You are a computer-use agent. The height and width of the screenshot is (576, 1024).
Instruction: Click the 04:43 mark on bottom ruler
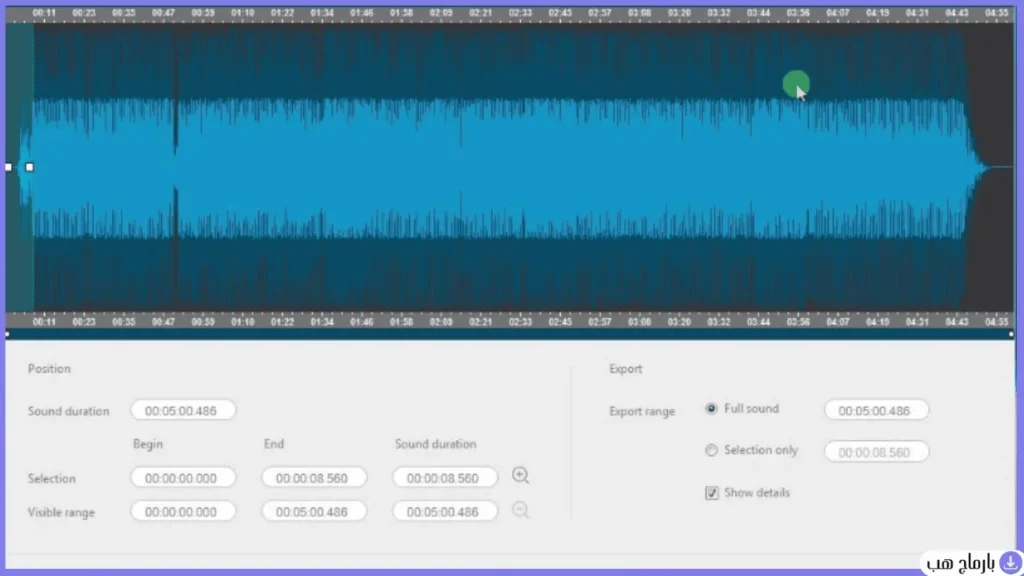[957, 321]
